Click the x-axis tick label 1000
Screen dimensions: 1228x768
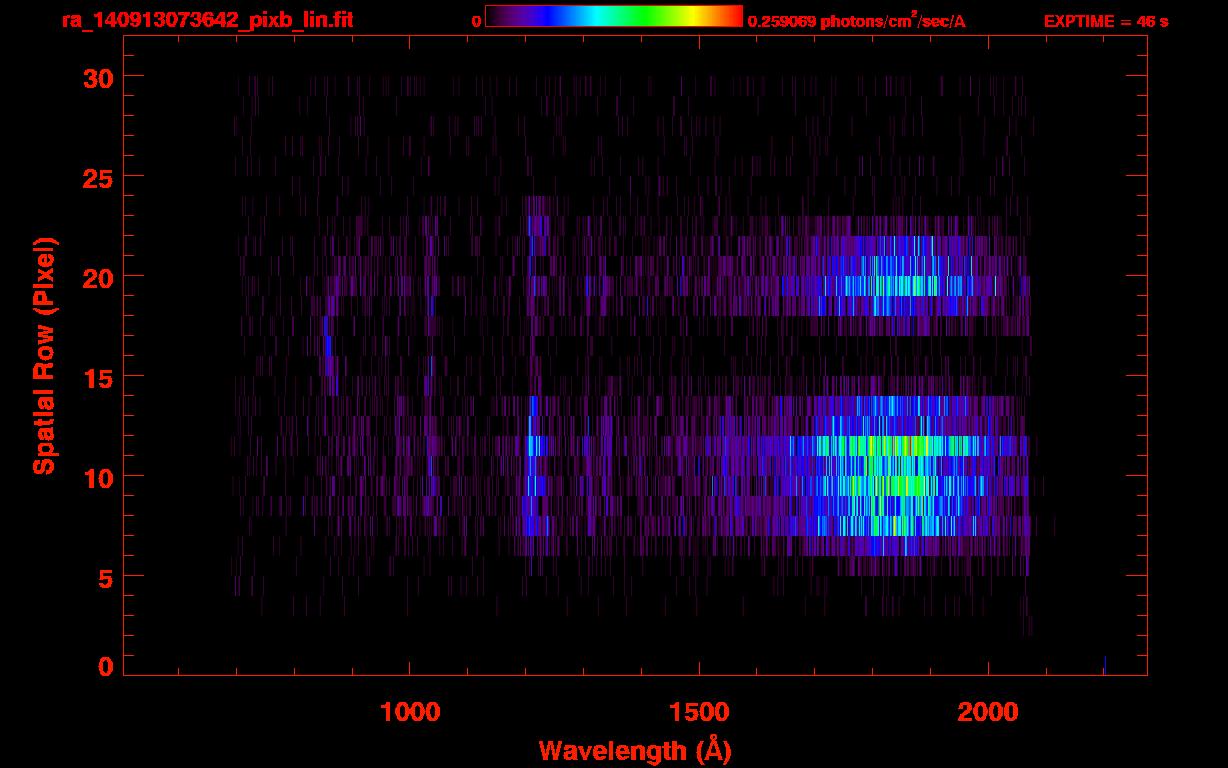click(410, 712)
